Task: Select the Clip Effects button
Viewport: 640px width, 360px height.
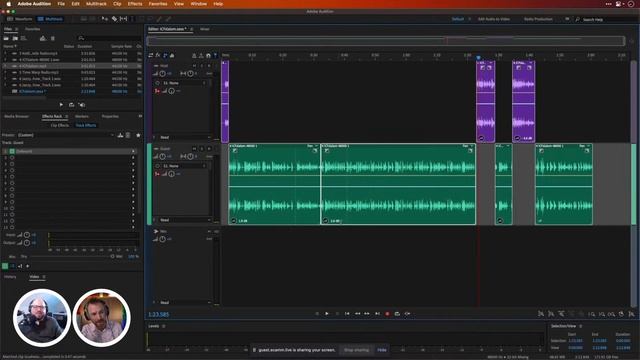Action: tap(60, 125)
